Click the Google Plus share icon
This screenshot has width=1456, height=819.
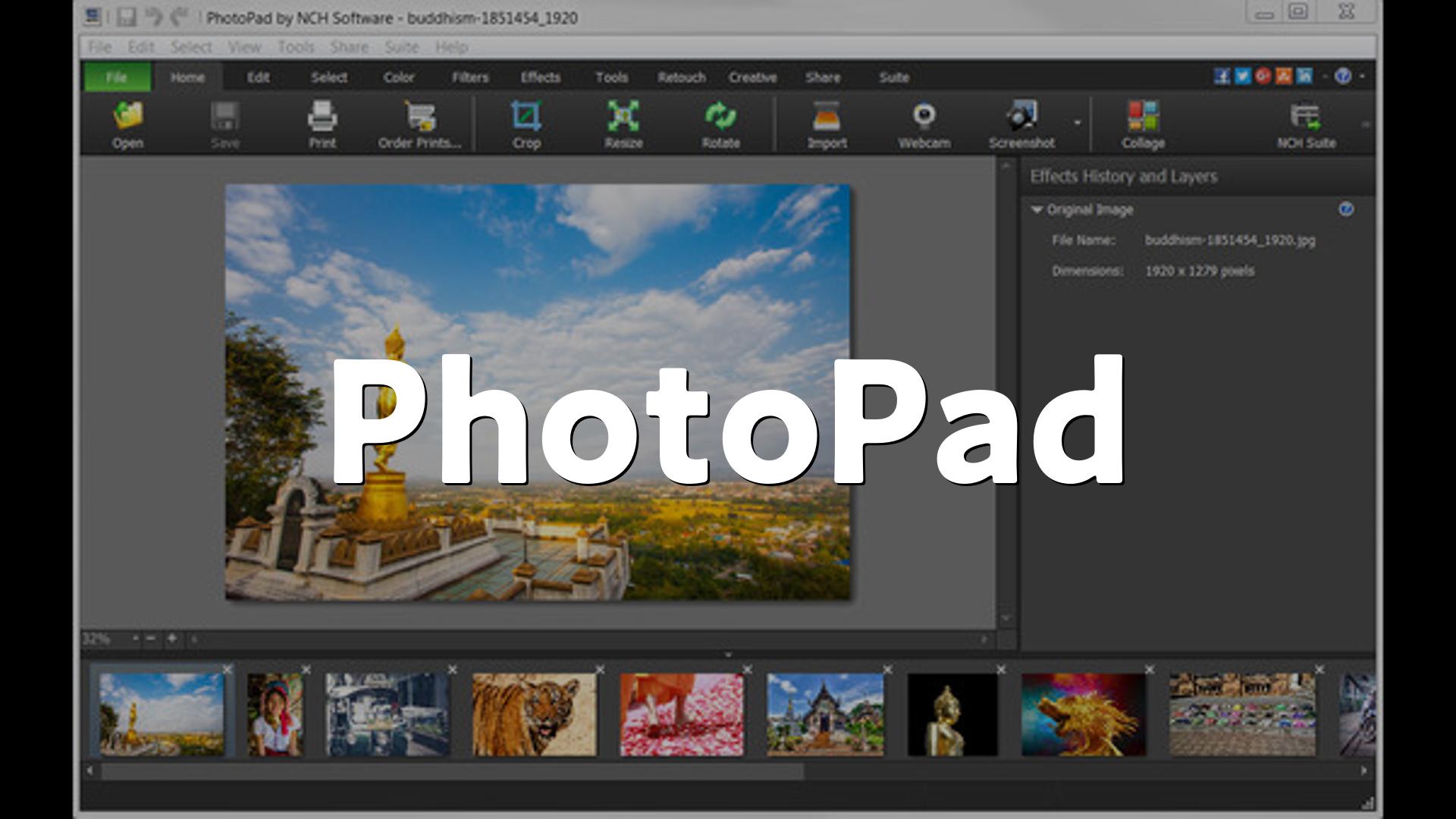coord(1263,76)
